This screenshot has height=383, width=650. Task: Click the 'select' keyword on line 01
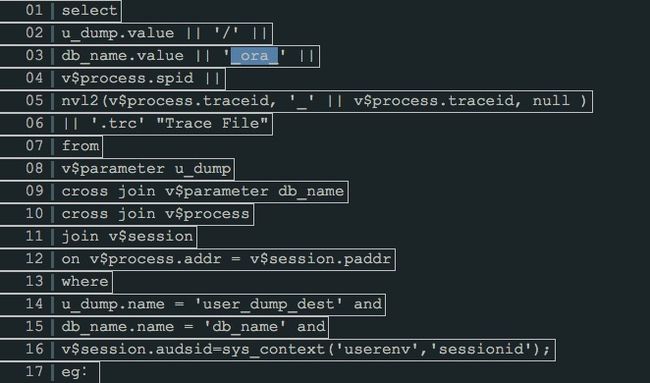coord(90,10)
